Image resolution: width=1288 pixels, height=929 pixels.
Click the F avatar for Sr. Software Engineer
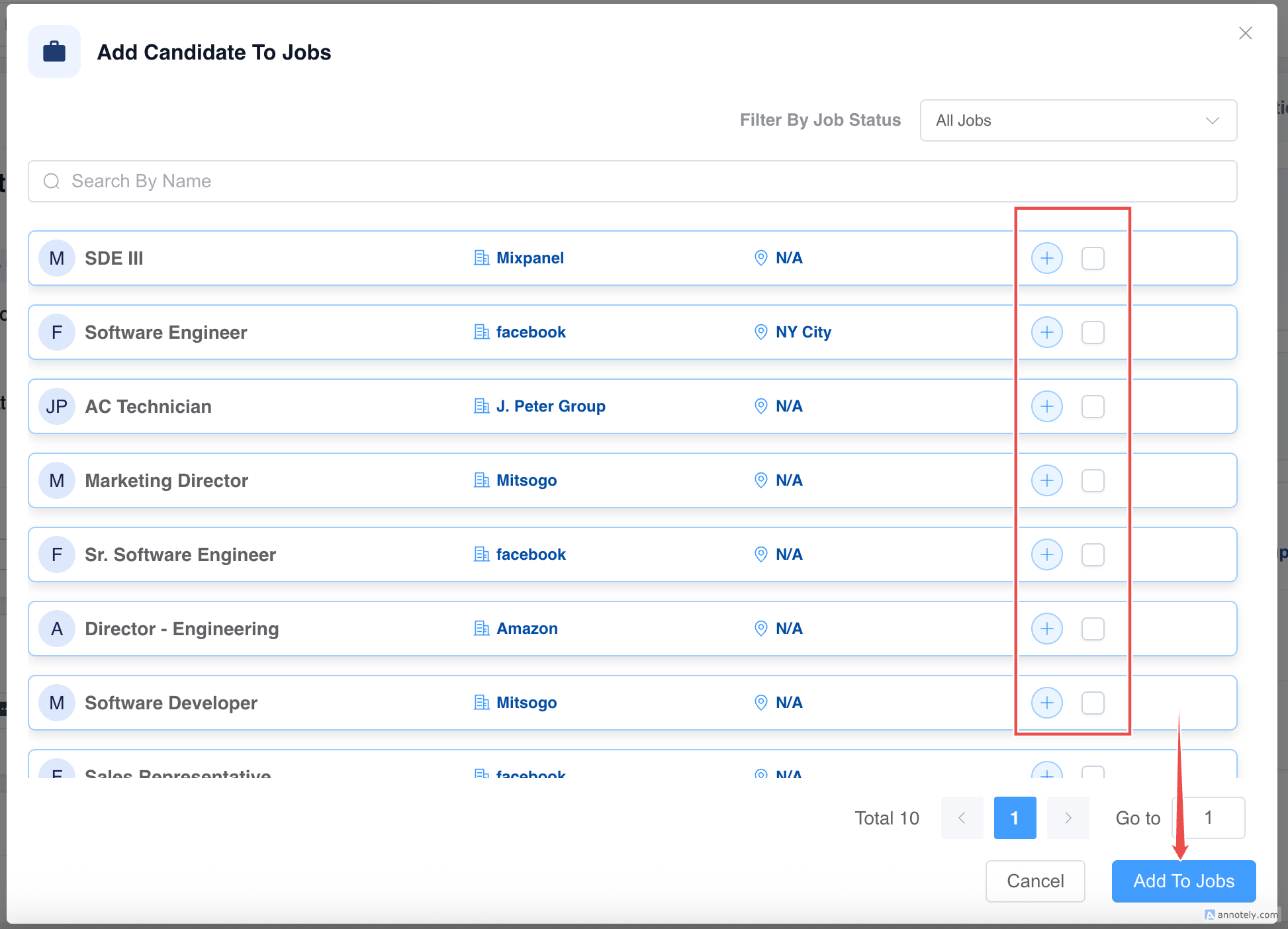point(57,554)
